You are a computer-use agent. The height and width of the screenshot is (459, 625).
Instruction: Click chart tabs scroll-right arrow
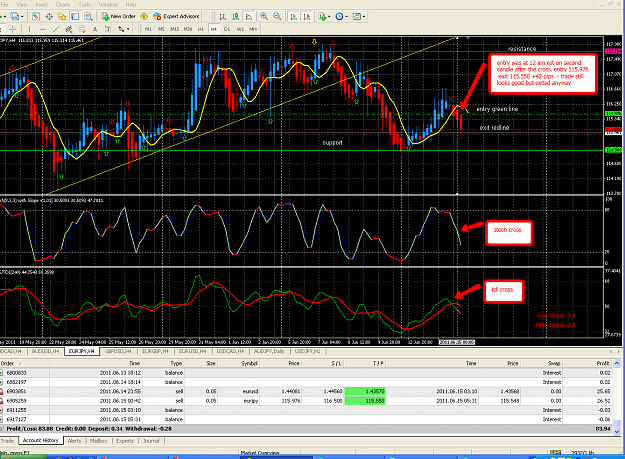[619, 351]
